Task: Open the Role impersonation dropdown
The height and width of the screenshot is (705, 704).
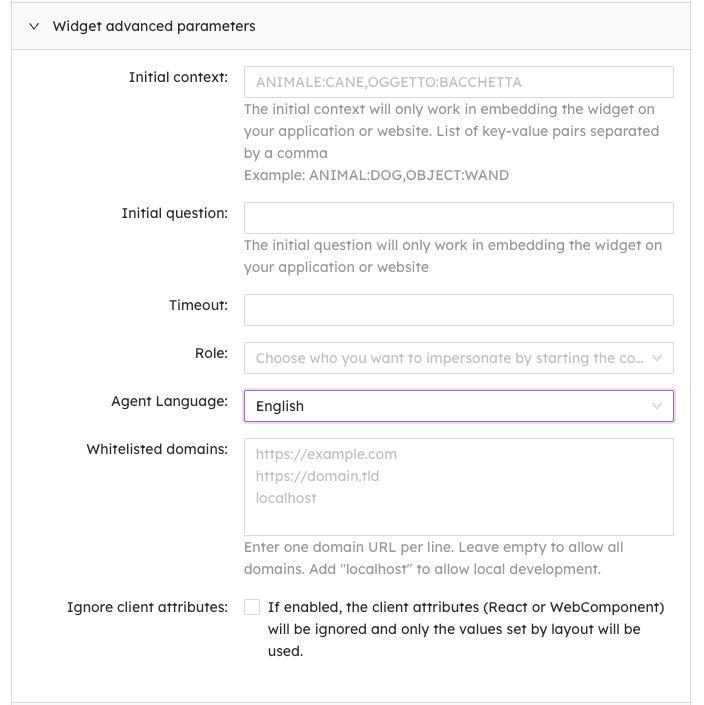Action: click(x=450, y=358)
